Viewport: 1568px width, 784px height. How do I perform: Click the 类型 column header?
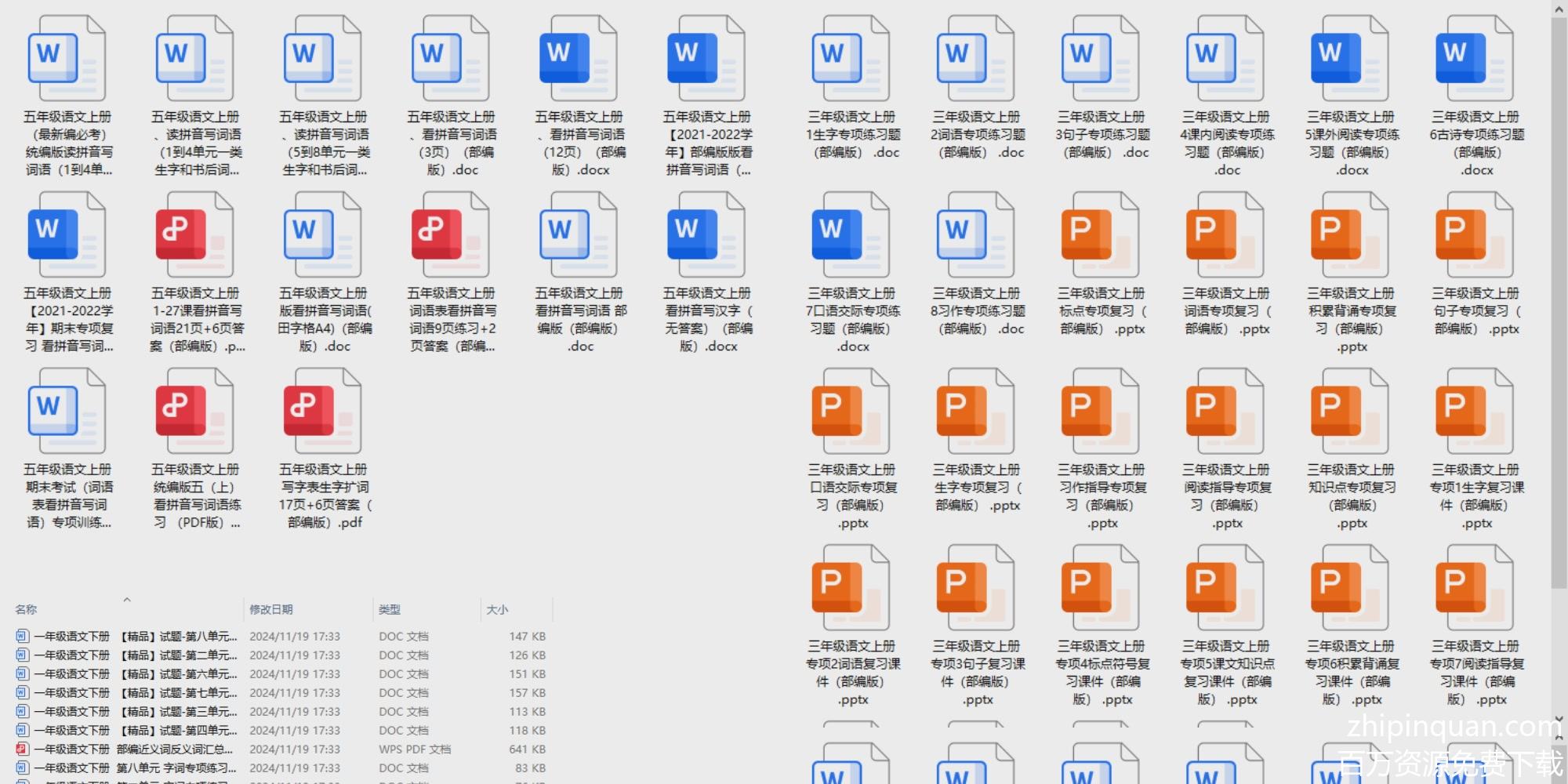coord(390,609)
